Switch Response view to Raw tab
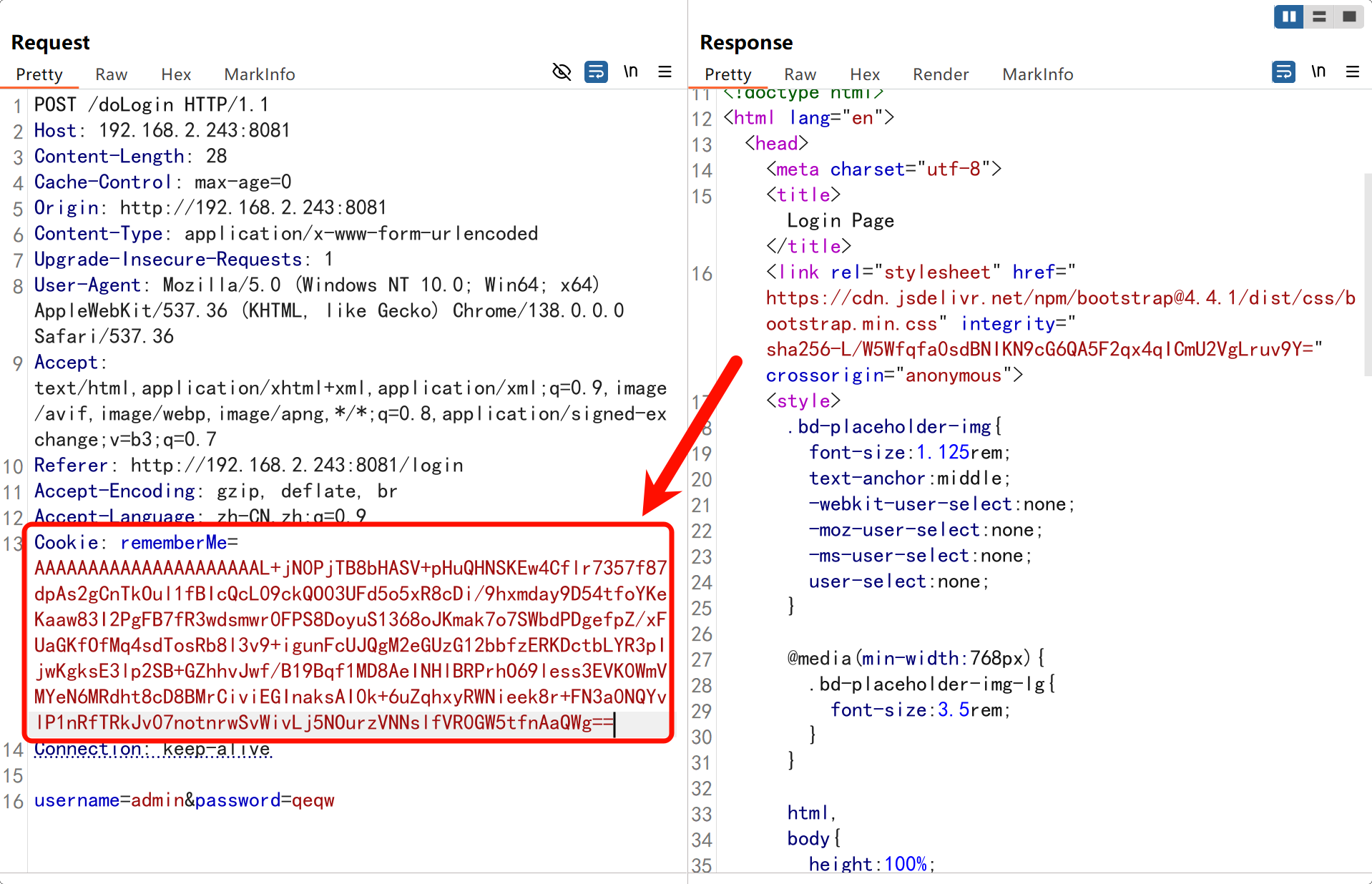 (x=800, y=74)
